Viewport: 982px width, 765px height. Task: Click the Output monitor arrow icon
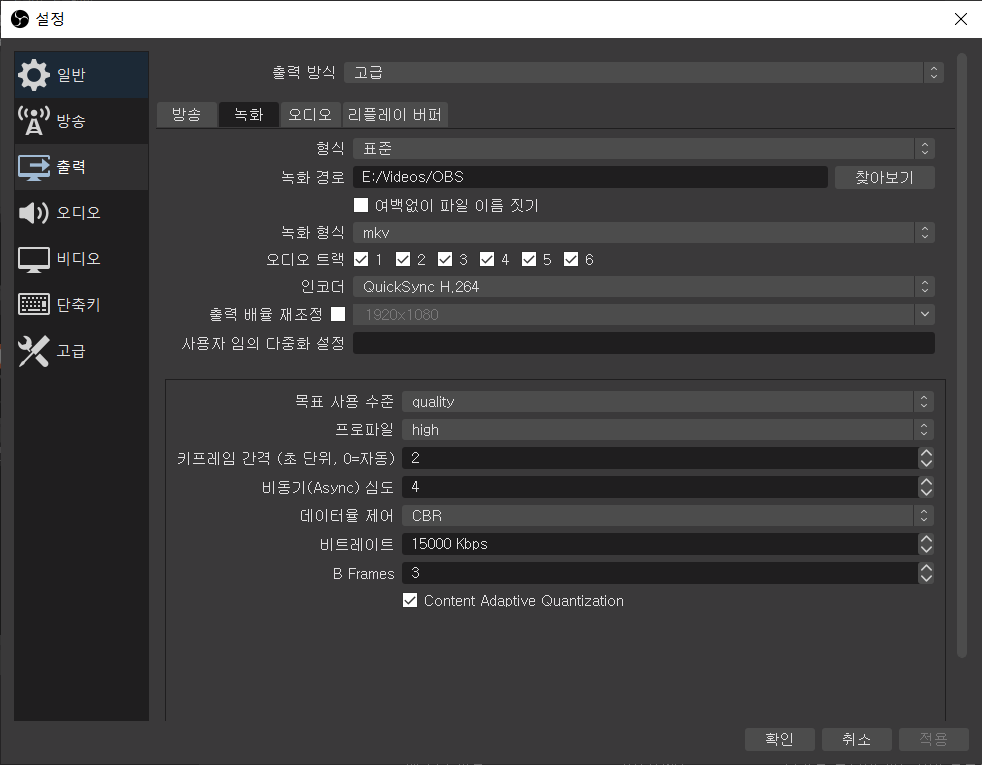pos(33,167)
